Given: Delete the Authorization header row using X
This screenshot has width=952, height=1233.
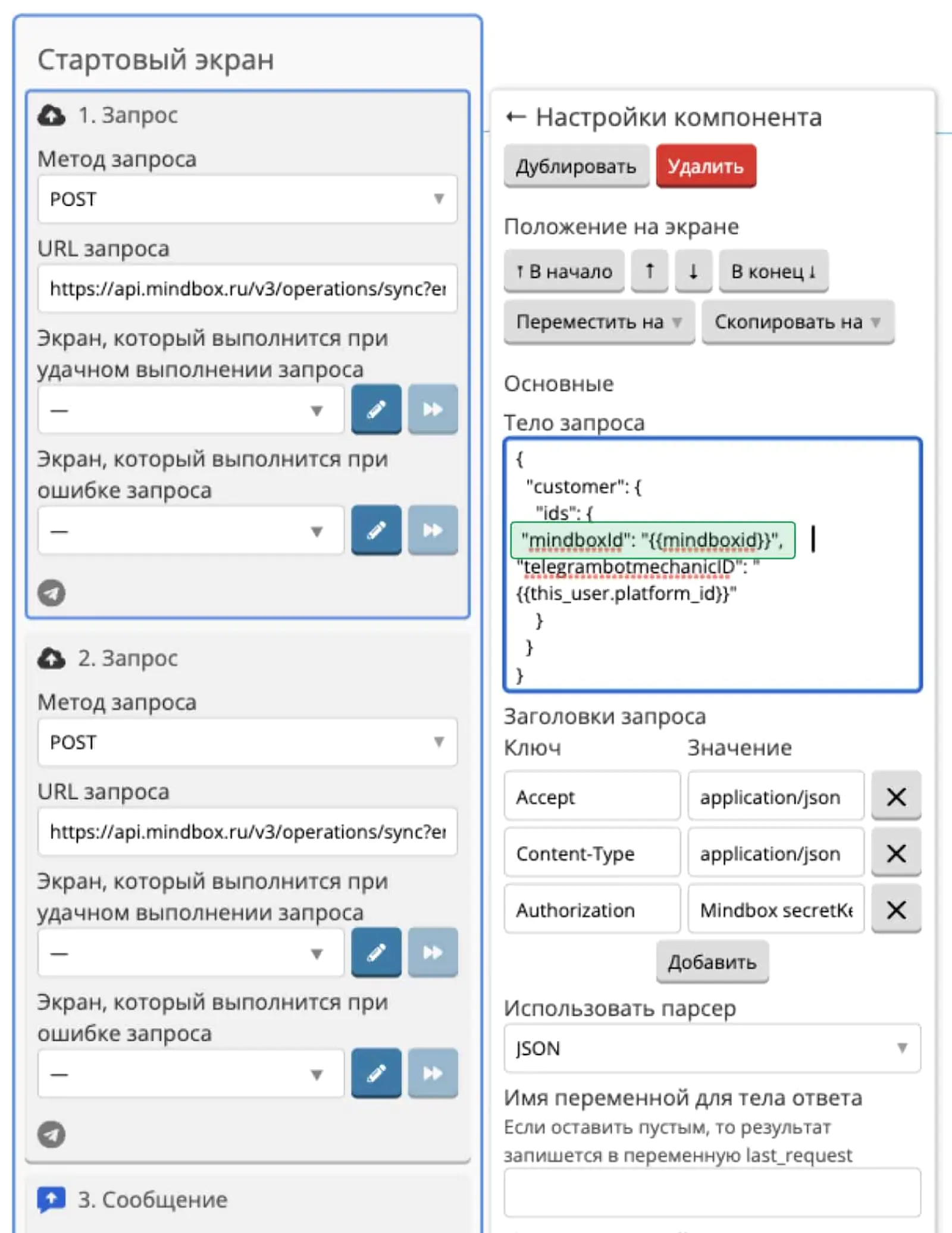Looking at the screenshot, I should pyautogui.click(x=895, y=910).
